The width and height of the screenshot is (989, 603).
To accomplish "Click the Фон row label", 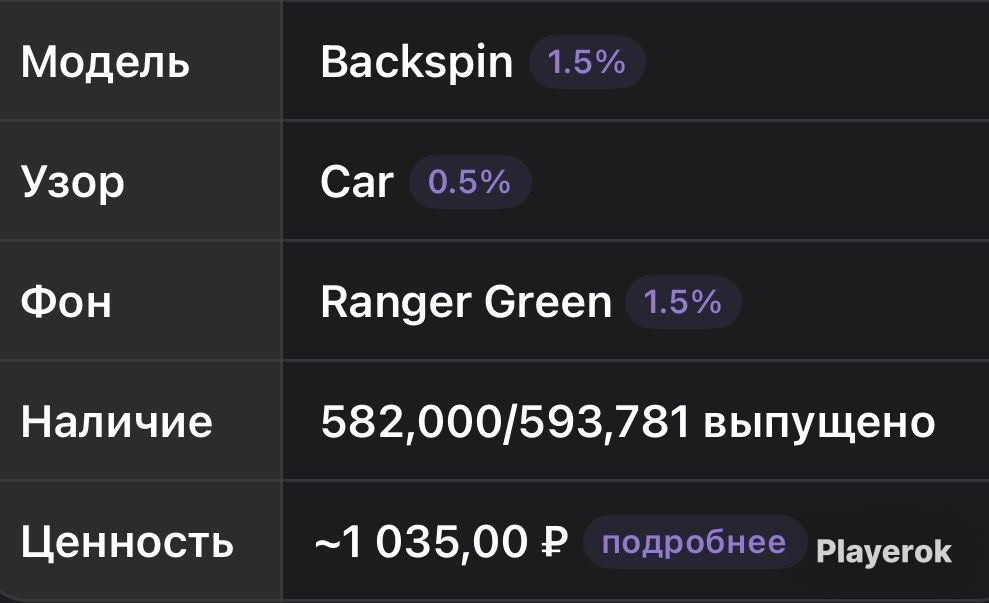I will point(66,302).
